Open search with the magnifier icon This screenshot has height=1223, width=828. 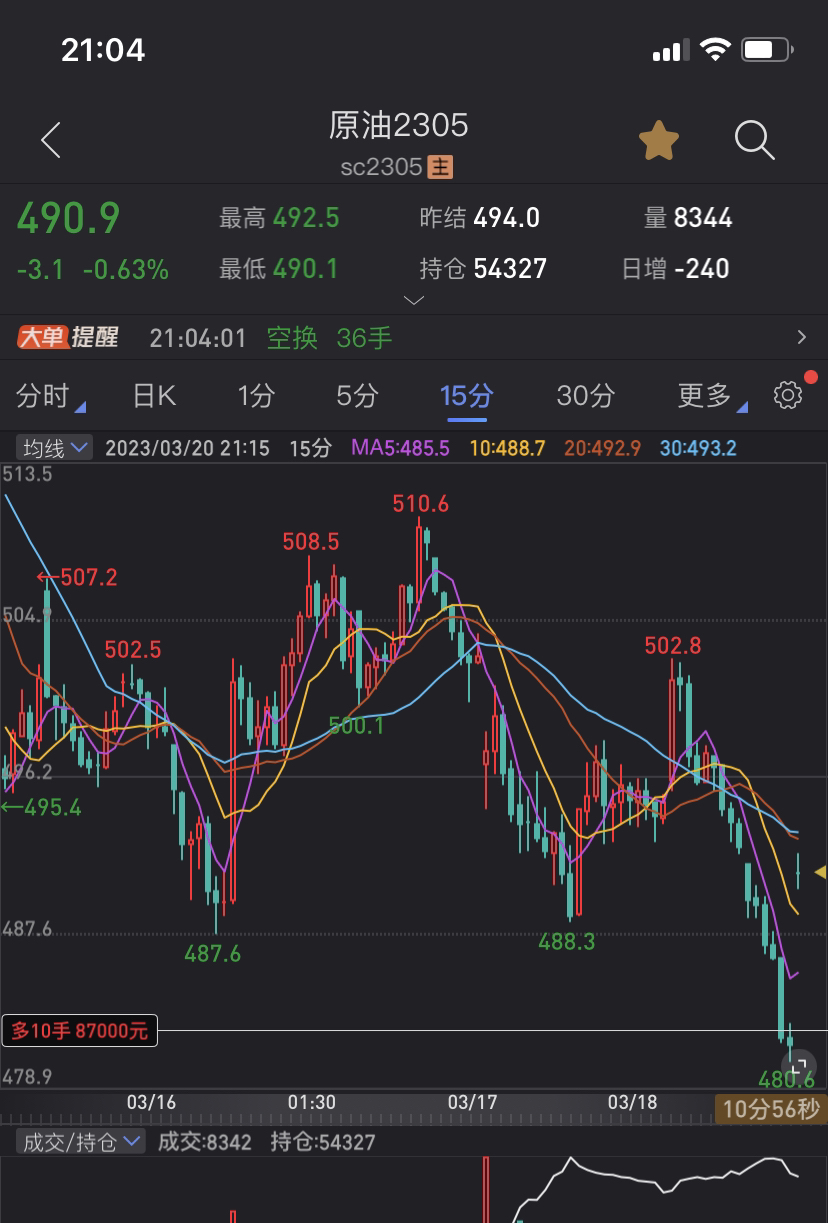click(755, 141)
